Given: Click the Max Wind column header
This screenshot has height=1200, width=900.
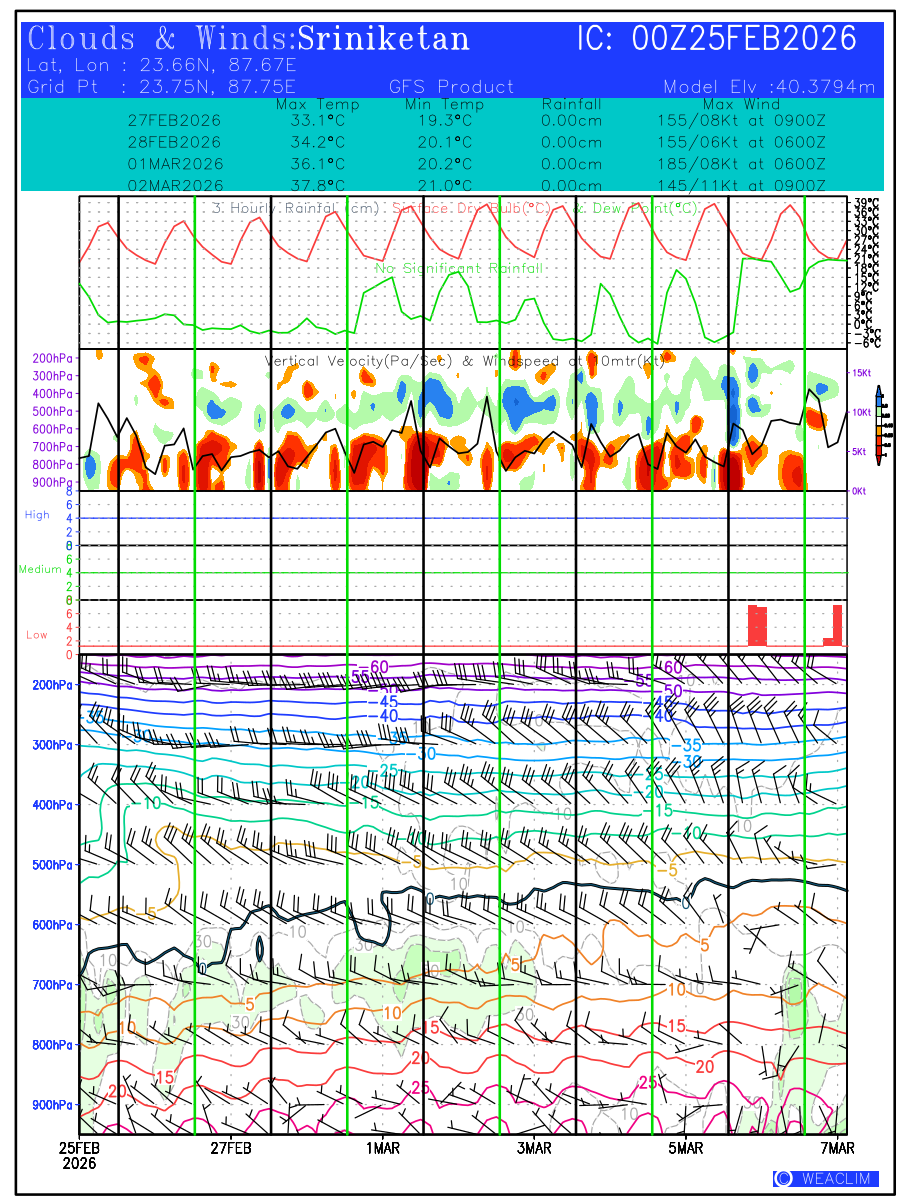Looking at the screenshot, I should click(x=741, y=104).
